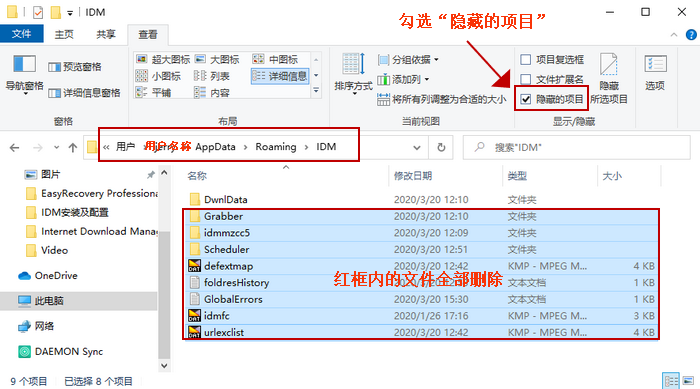Click the New folder quick access icon
This screenshot has width=700, height=389.
(x=55, y=12)
